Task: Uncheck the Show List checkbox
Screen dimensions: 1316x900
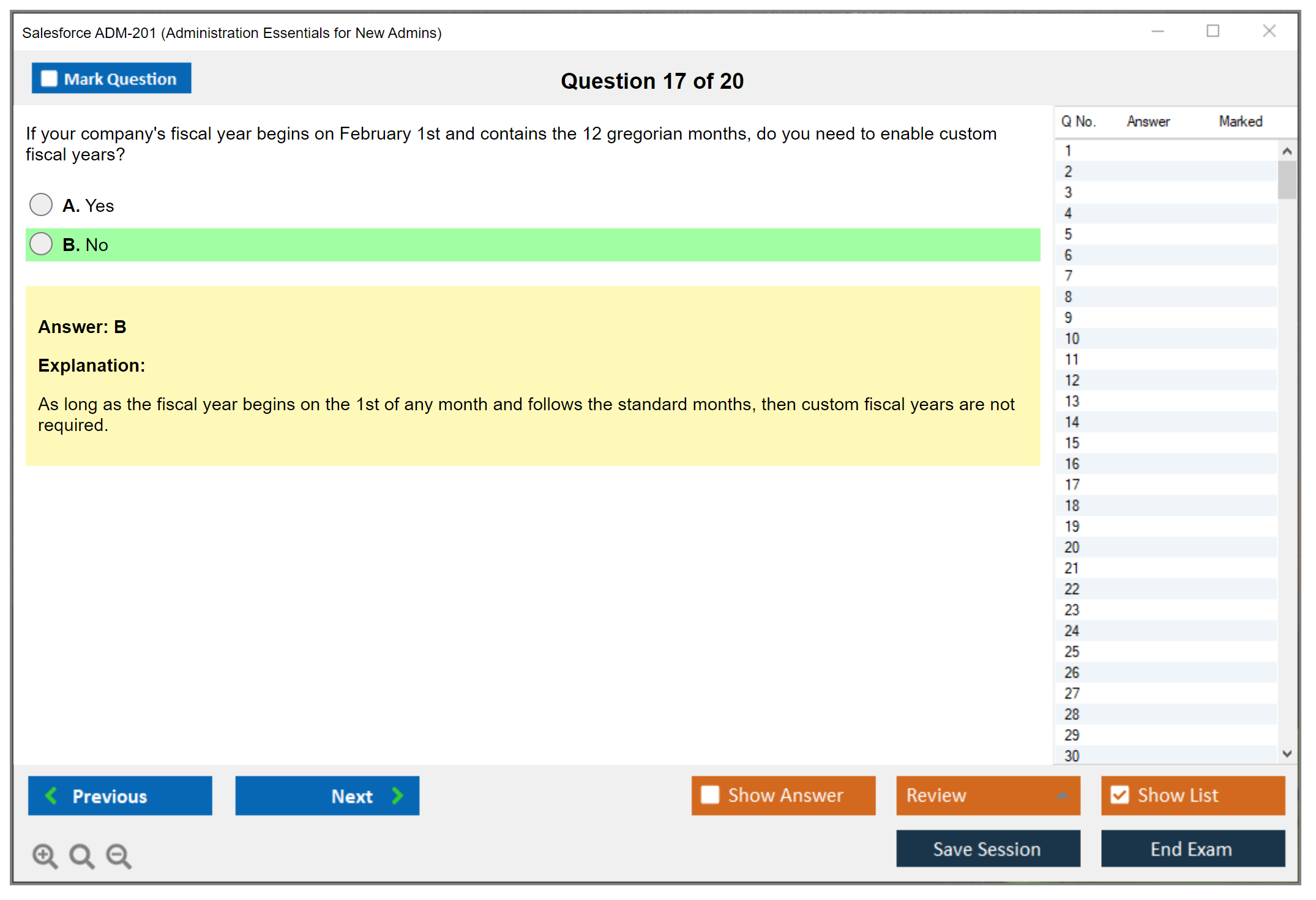Action: tap(1120, 795)
